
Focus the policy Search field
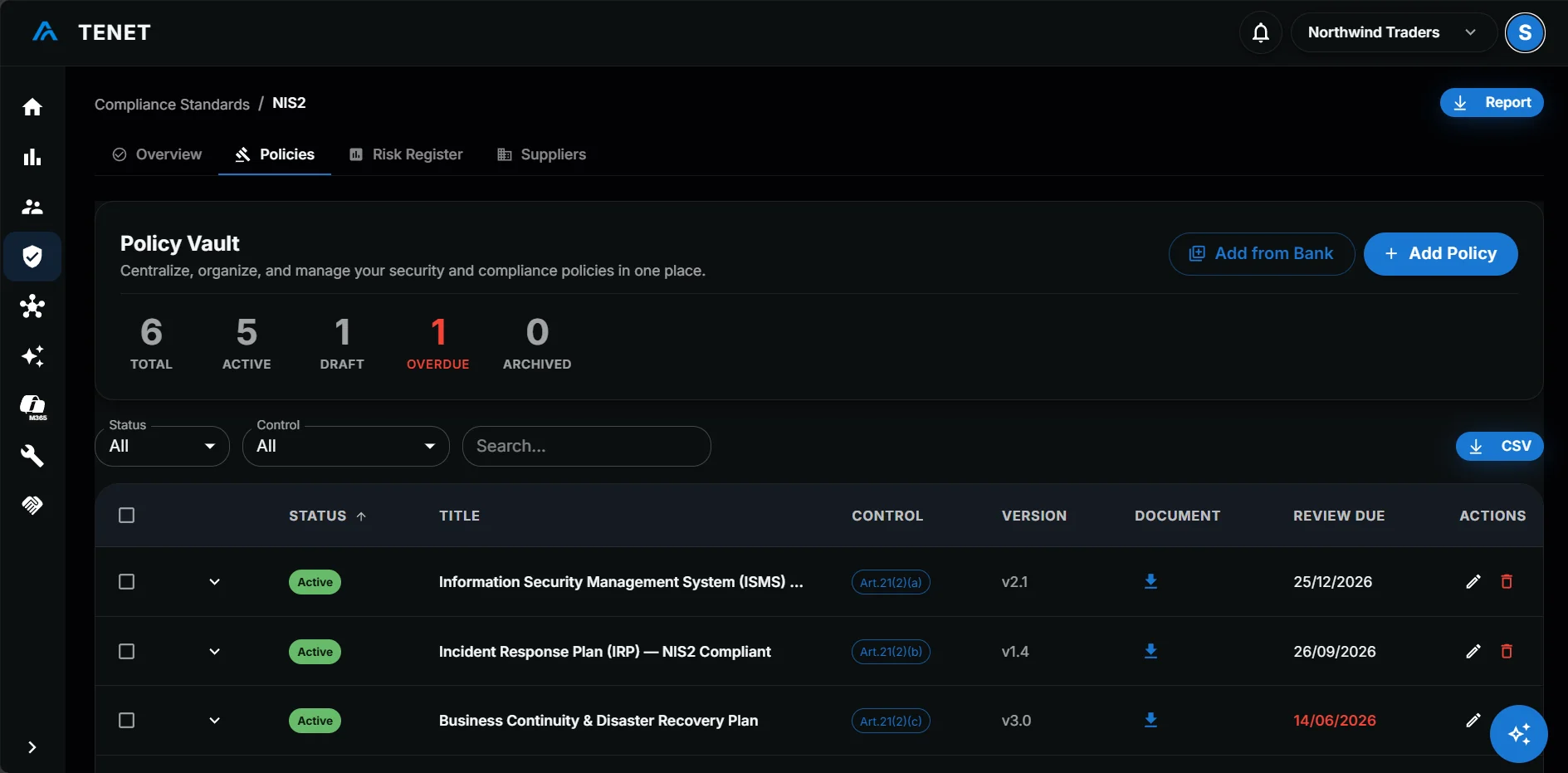coord(587,446)
